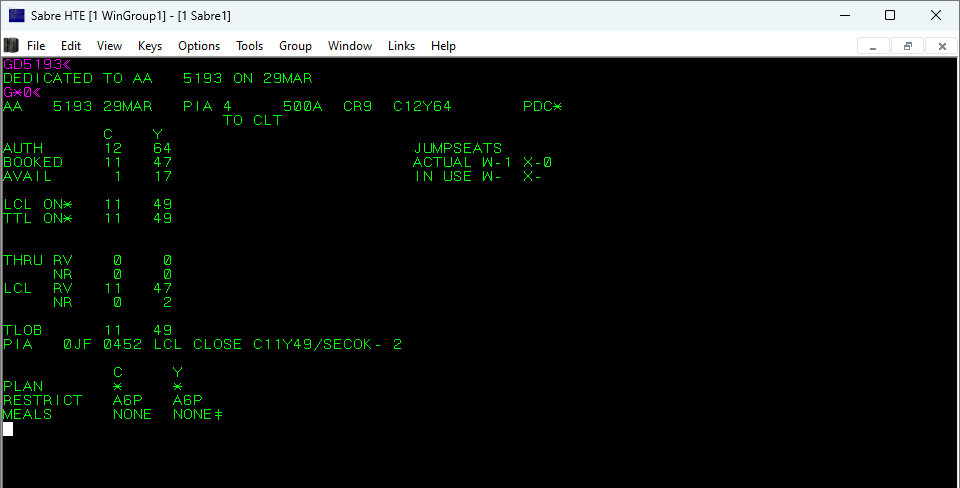Minimize the Sabre HTE main window
Screen dimensions: 960x488
tap(843, 15)
